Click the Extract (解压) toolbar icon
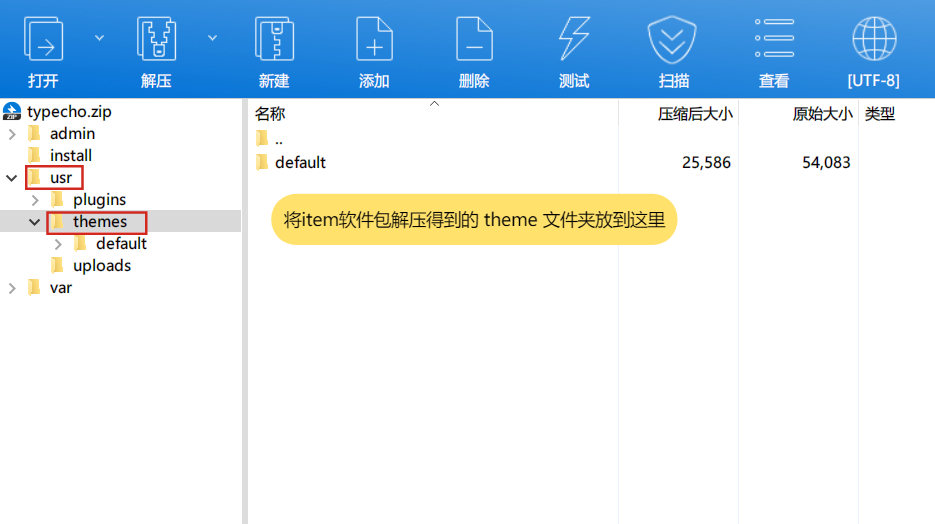Image resolution: width=935 pixels, height=524 pixels. 156,40
